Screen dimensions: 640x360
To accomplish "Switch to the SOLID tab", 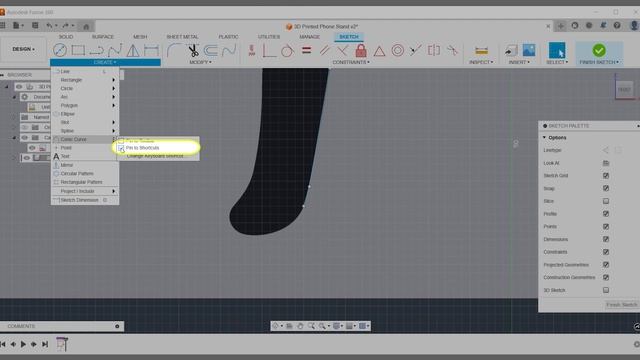I will pos(66,37).
